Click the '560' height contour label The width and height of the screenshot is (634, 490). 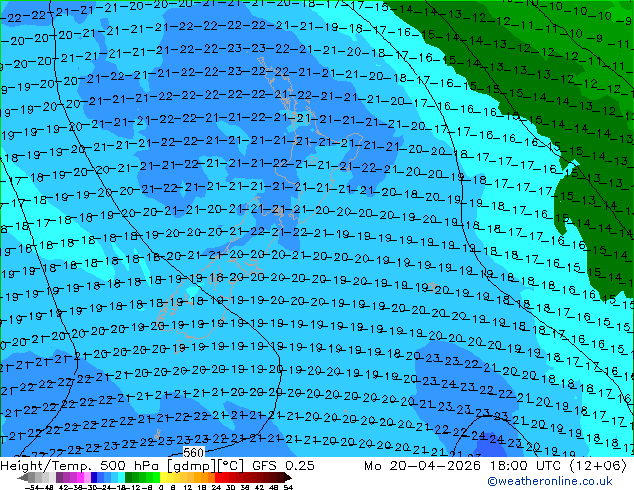point(193,452)
